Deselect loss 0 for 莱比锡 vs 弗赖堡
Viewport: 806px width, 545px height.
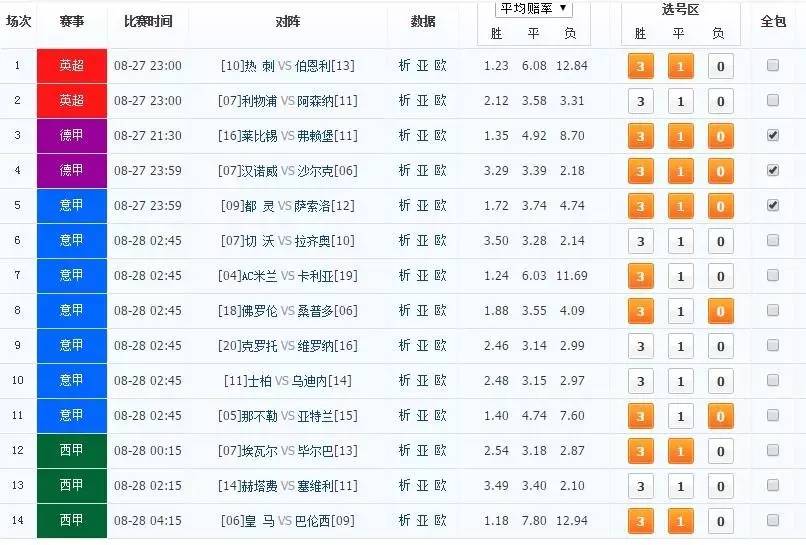pyautogui.click(x=721, y=136)
